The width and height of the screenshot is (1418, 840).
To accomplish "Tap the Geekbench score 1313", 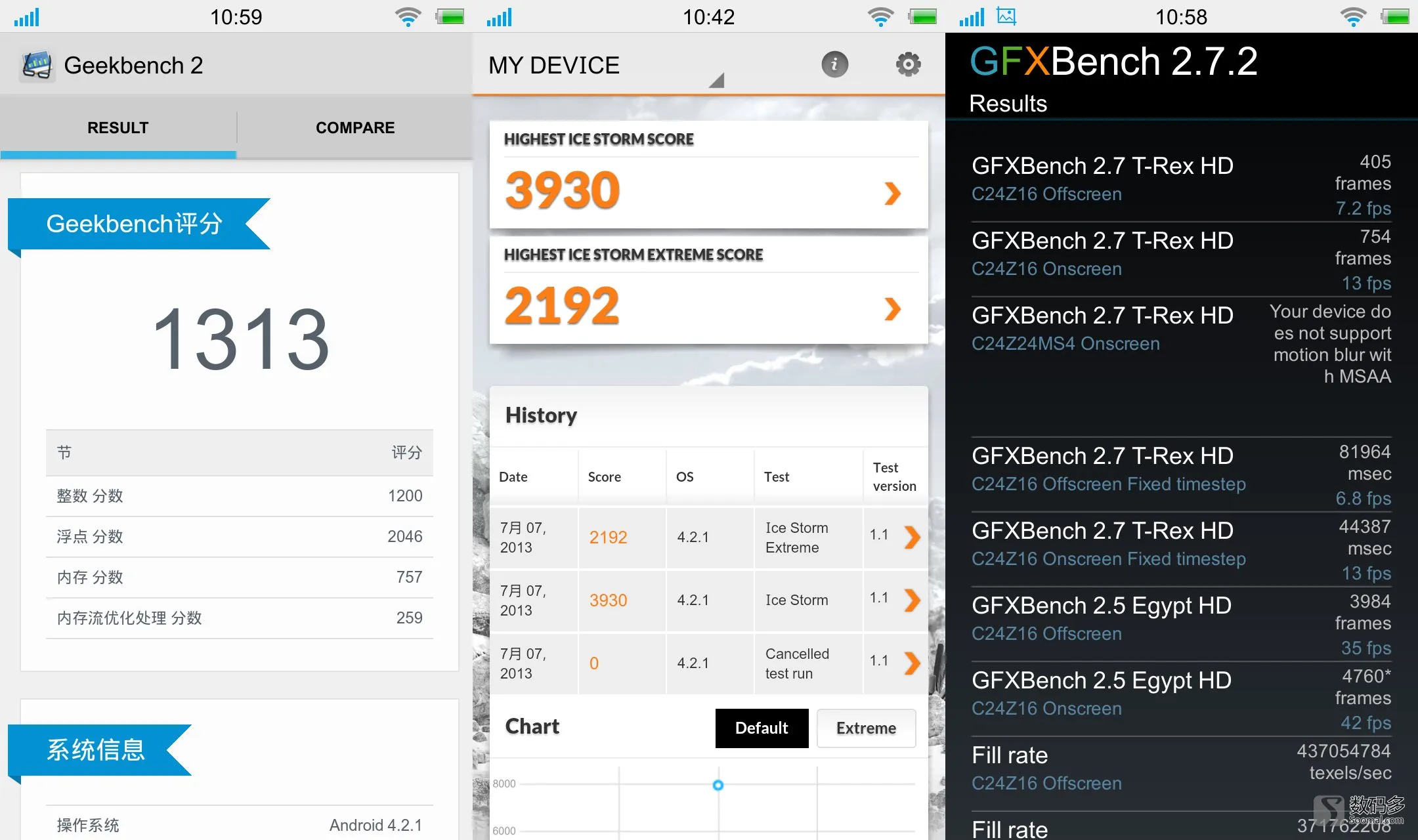I will [240, 339].
